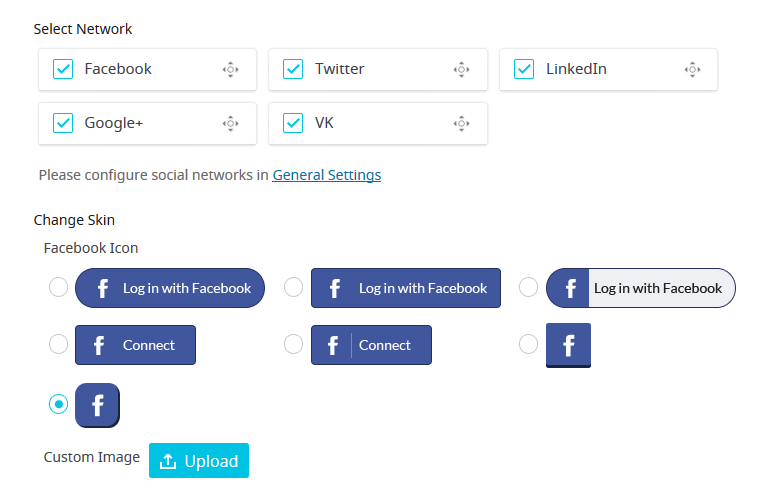Image resolution: width=782 pixels, height=487 pixels.
Task: Click the move handle icon for LinkedIn
Action: pyautogui.click(x=692, y=69)
